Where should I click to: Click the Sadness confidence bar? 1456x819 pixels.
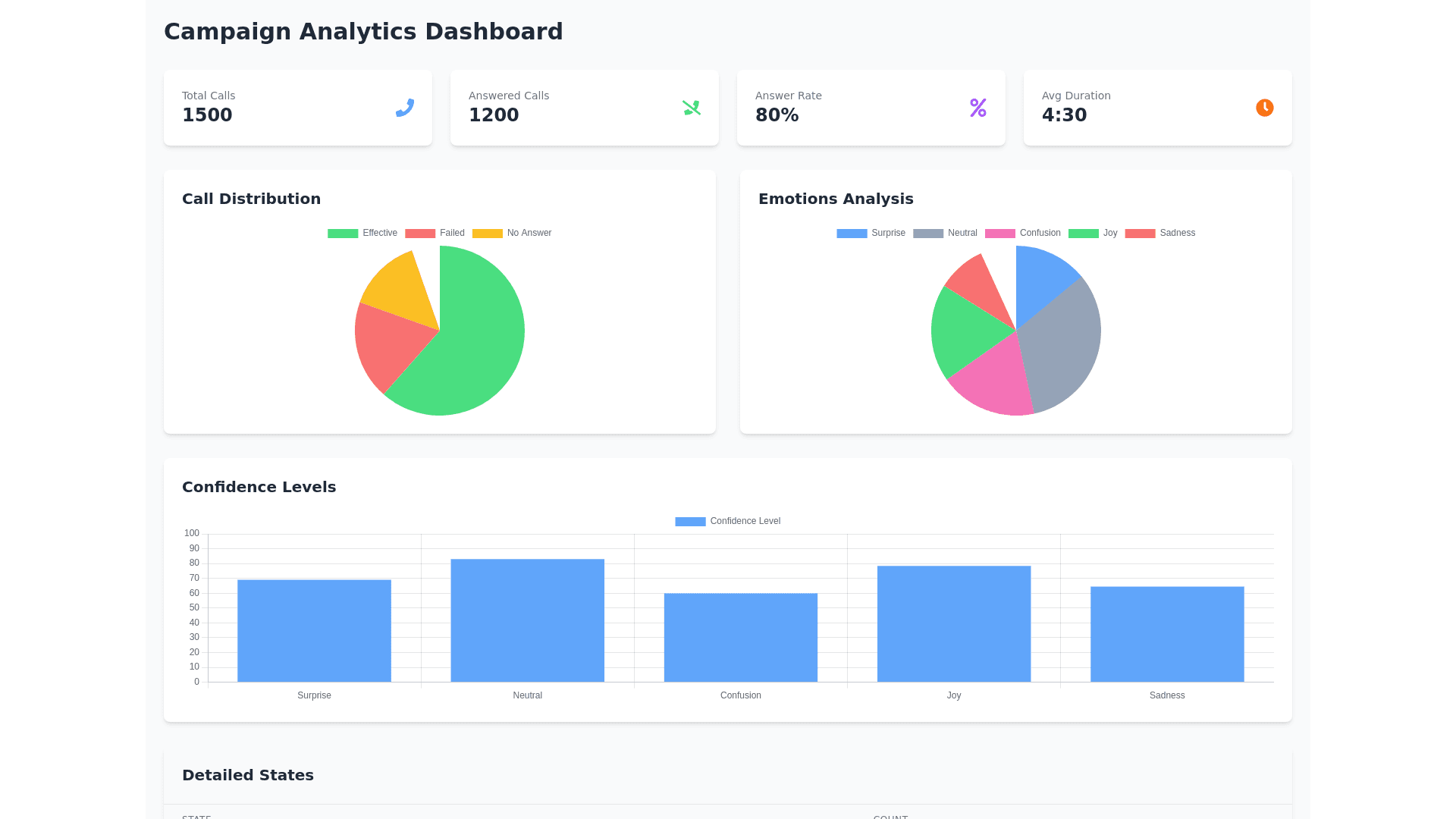coord(1166,634)
